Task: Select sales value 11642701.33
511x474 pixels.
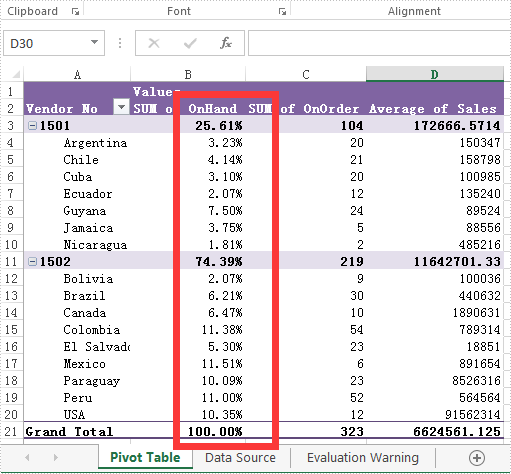Action: (x=435, y=262)
